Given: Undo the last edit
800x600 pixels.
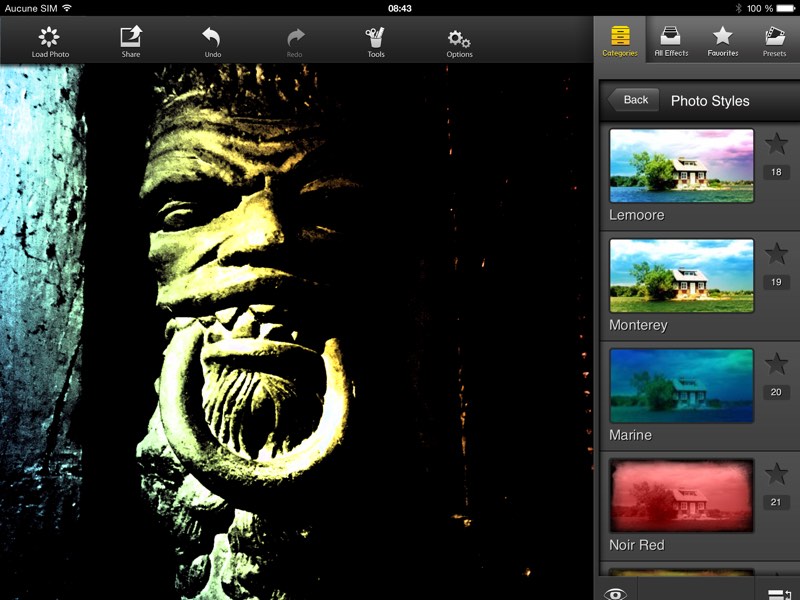Looking at the screenshot, I should 212,42.
